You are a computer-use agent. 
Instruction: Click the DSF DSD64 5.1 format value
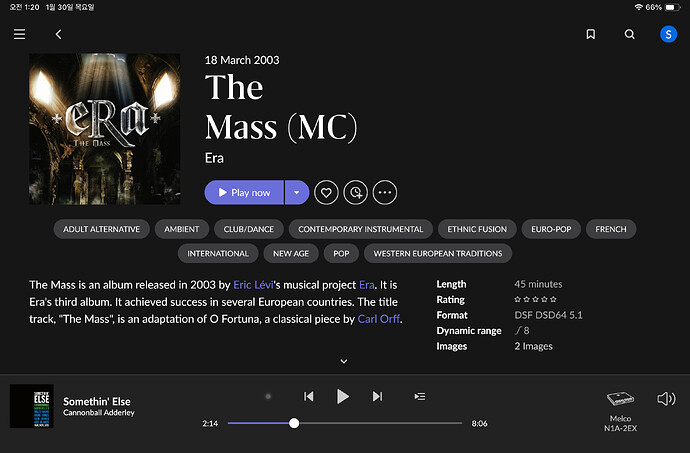click(x=548, y=315)
